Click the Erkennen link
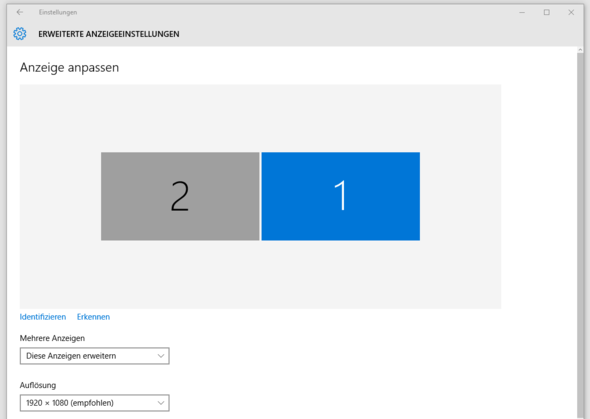 (93, 317)
